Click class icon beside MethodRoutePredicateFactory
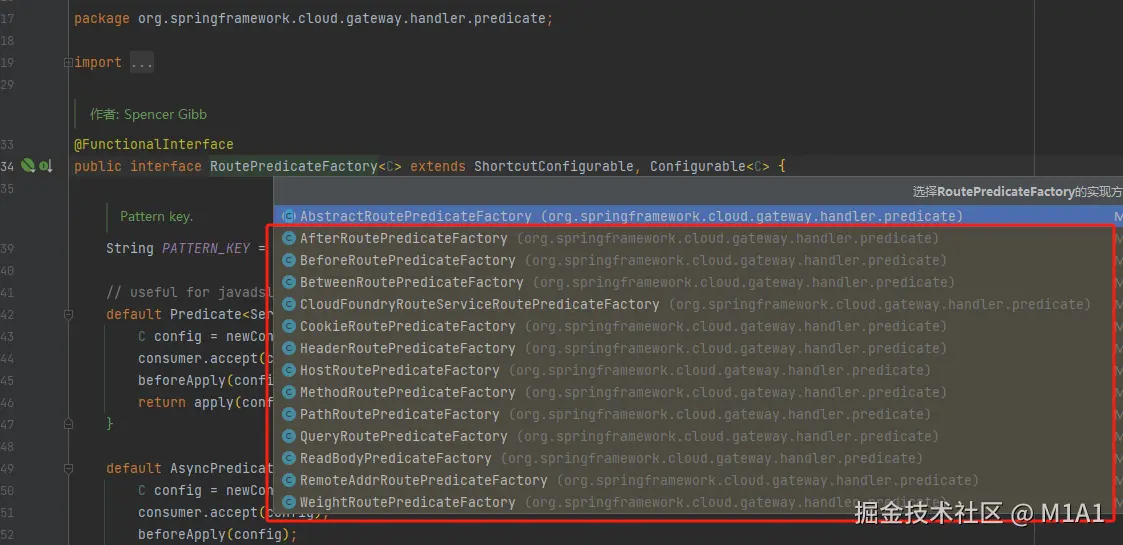This screenshot has height=545, width=1123. tap(289, 392)
